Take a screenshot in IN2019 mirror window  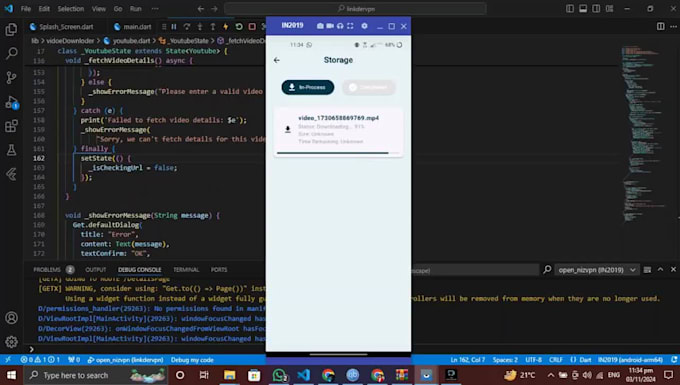point(320,26)
